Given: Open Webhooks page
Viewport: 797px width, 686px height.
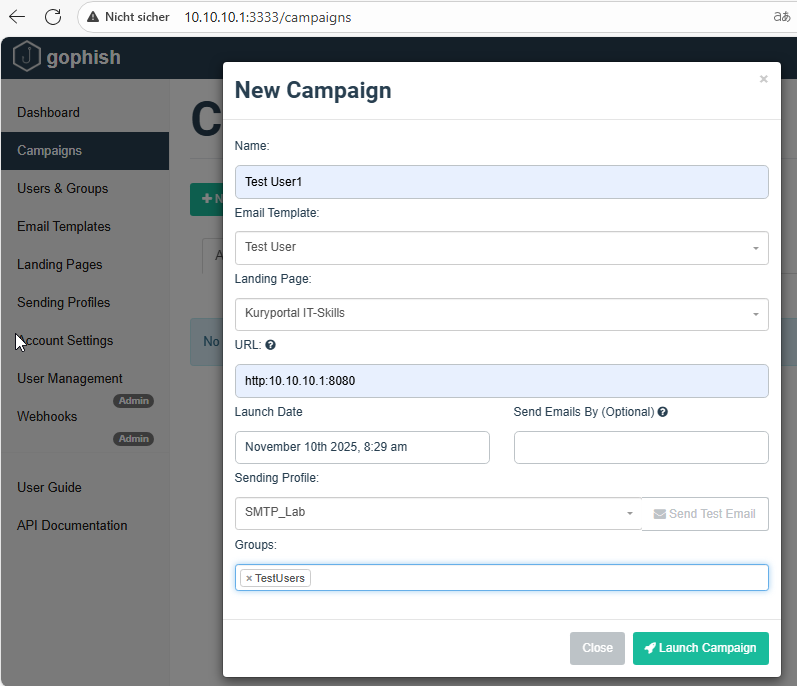Looking at the screenshot, I should 47,416.
